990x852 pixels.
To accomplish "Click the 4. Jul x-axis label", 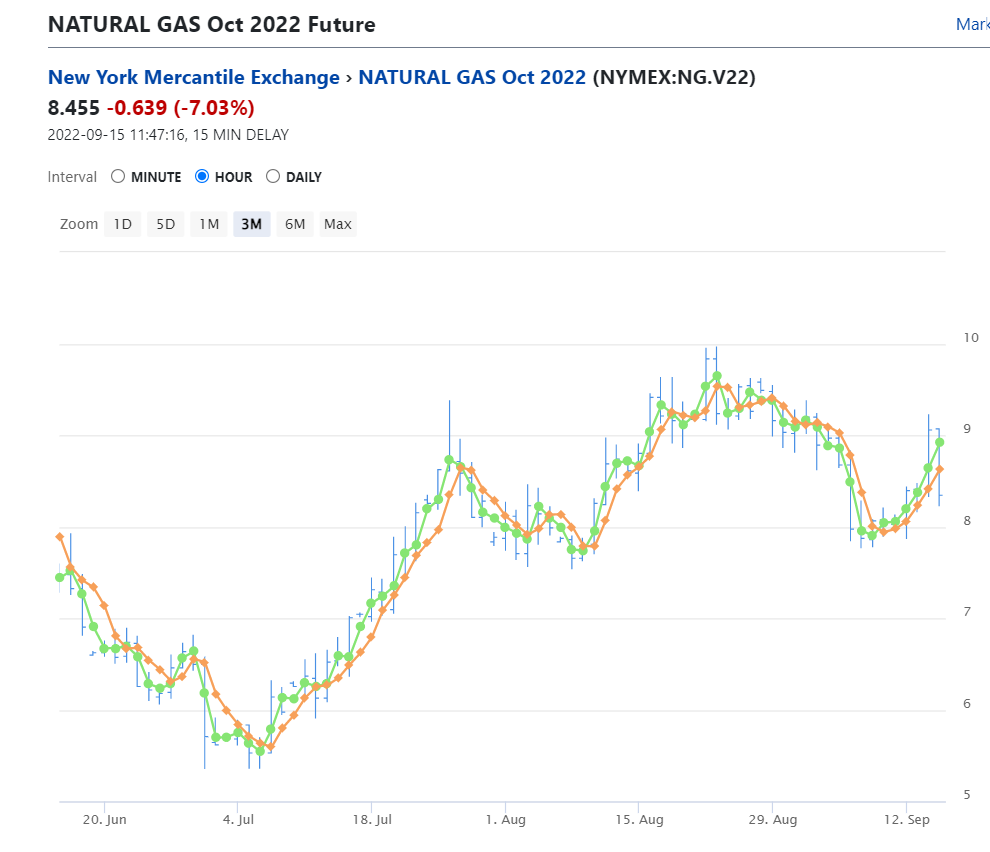I will pos(237,820).
